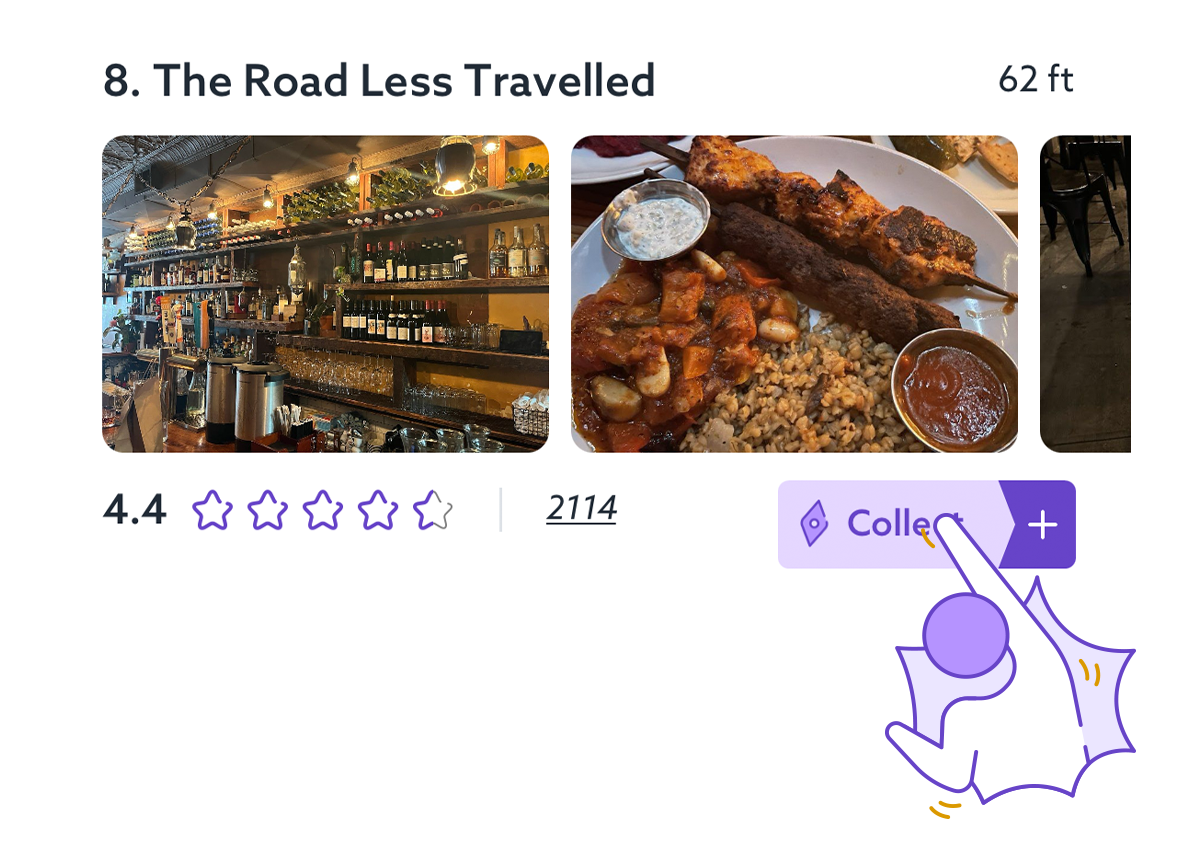
Task: Open the partially visible third photo
Action: 1085,294
